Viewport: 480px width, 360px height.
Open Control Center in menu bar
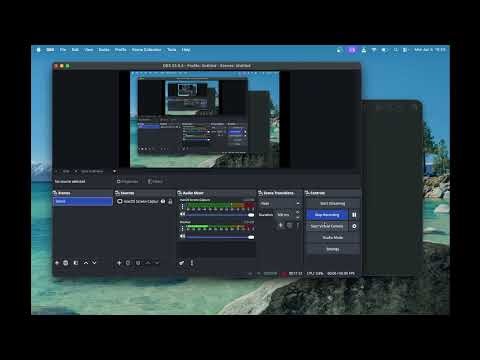tap(405, 50)
